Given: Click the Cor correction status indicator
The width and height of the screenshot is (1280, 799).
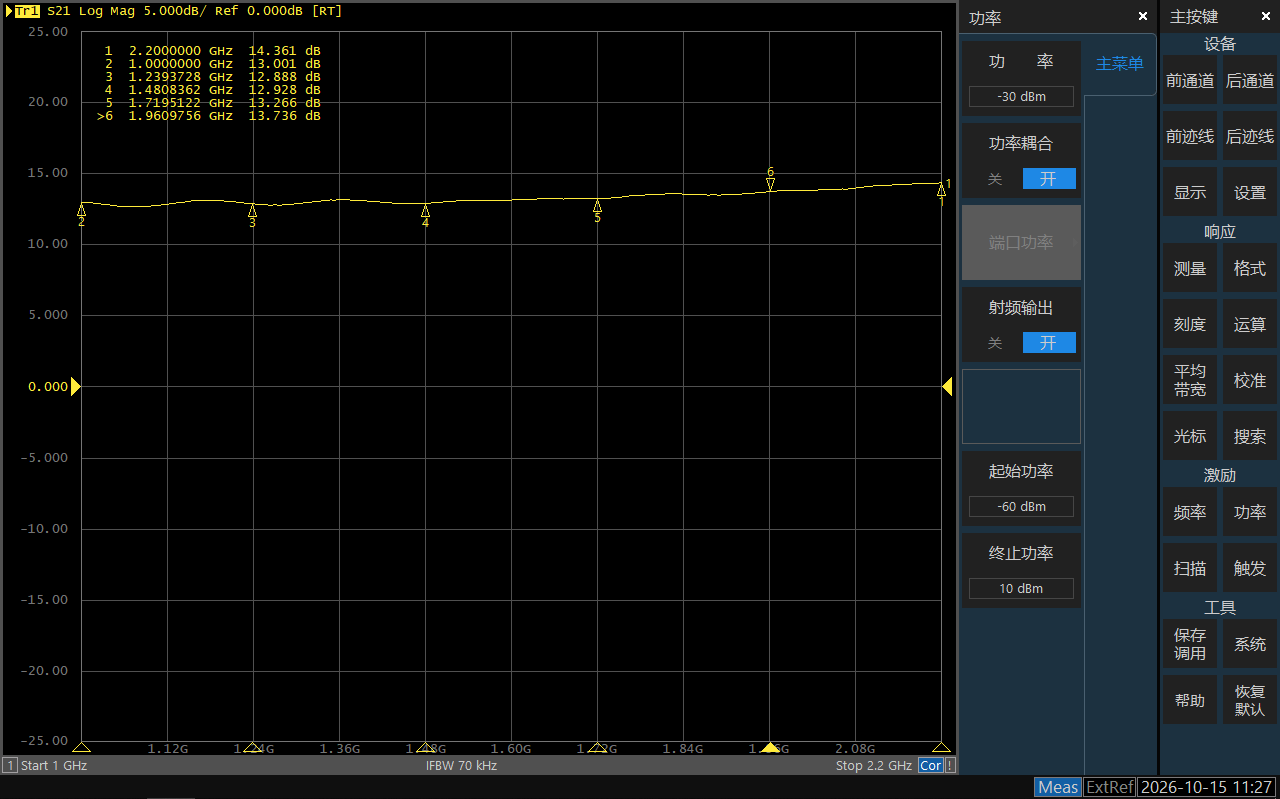Looking at the screenshot, I should point(931,765).
